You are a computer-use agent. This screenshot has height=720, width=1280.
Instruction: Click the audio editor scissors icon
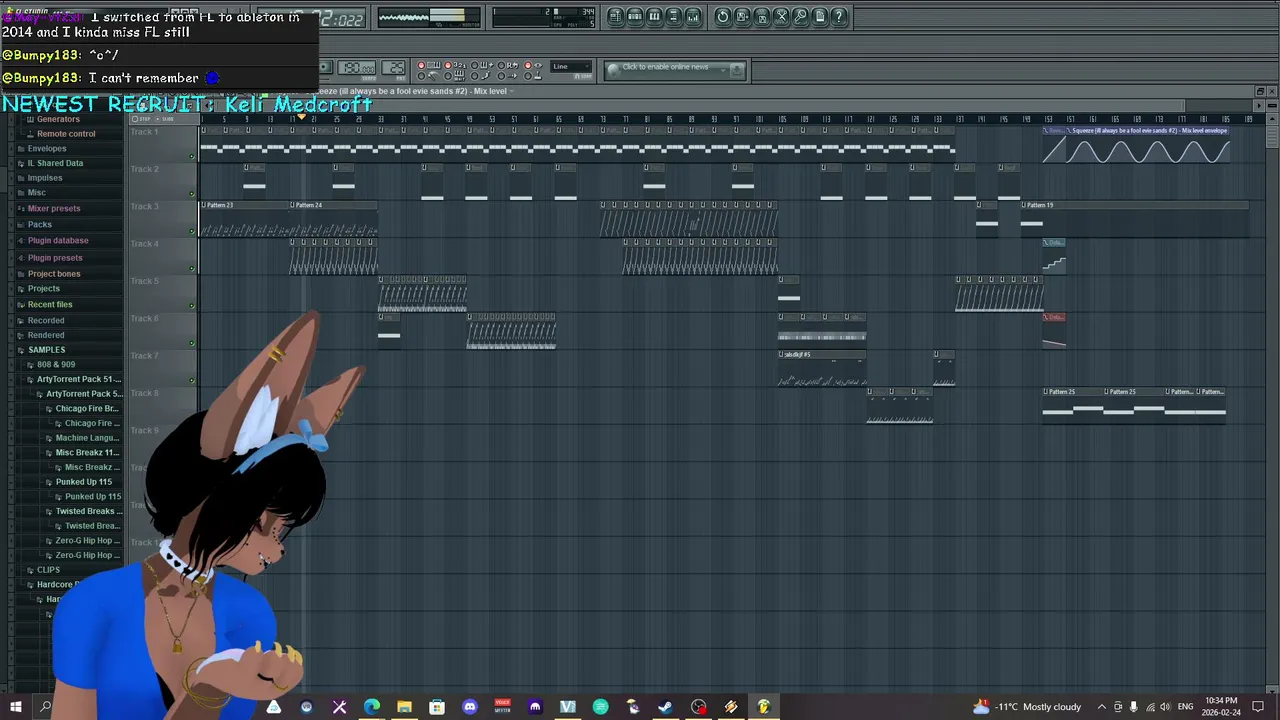click(x=782, y=16)
